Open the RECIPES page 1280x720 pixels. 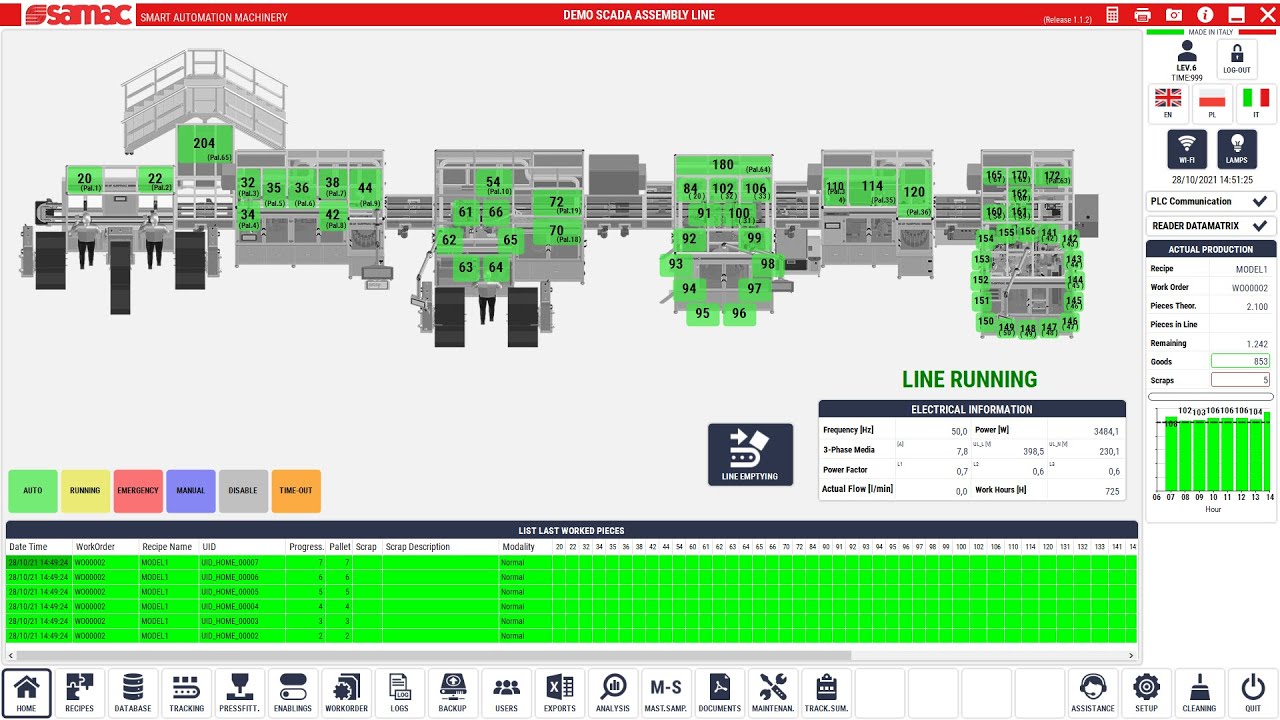[x=80, y=693]
